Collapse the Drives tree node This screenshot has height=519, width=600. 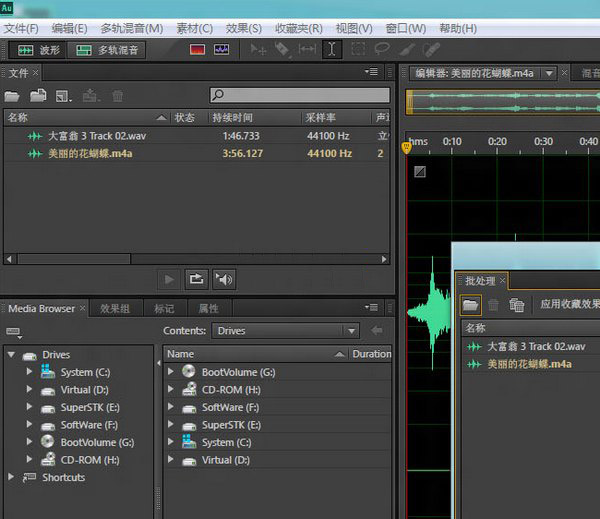point(11,355)
